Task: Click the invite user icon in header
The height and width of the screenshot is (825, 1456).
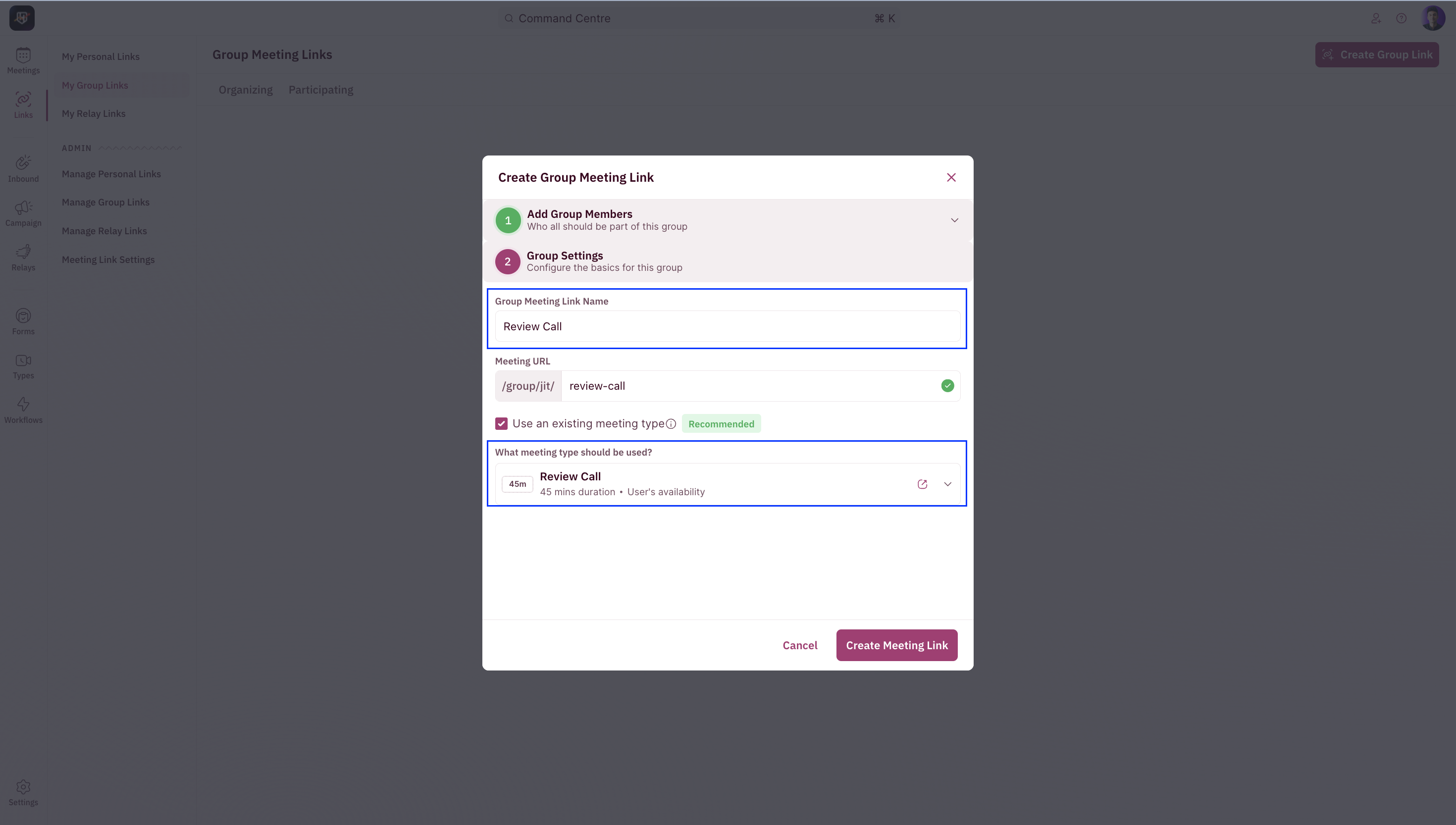Action: tap(1376, 18)
